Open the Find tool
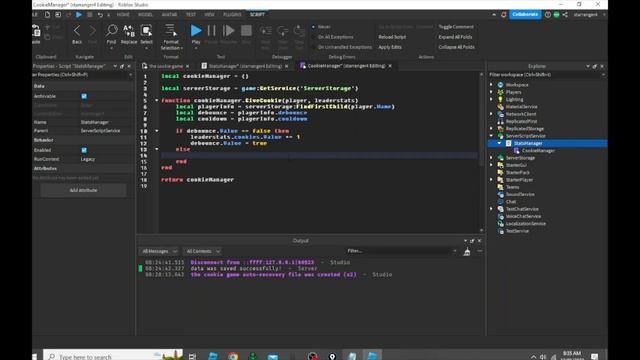This screenshot has height=360, width=640. coord(111,31)
